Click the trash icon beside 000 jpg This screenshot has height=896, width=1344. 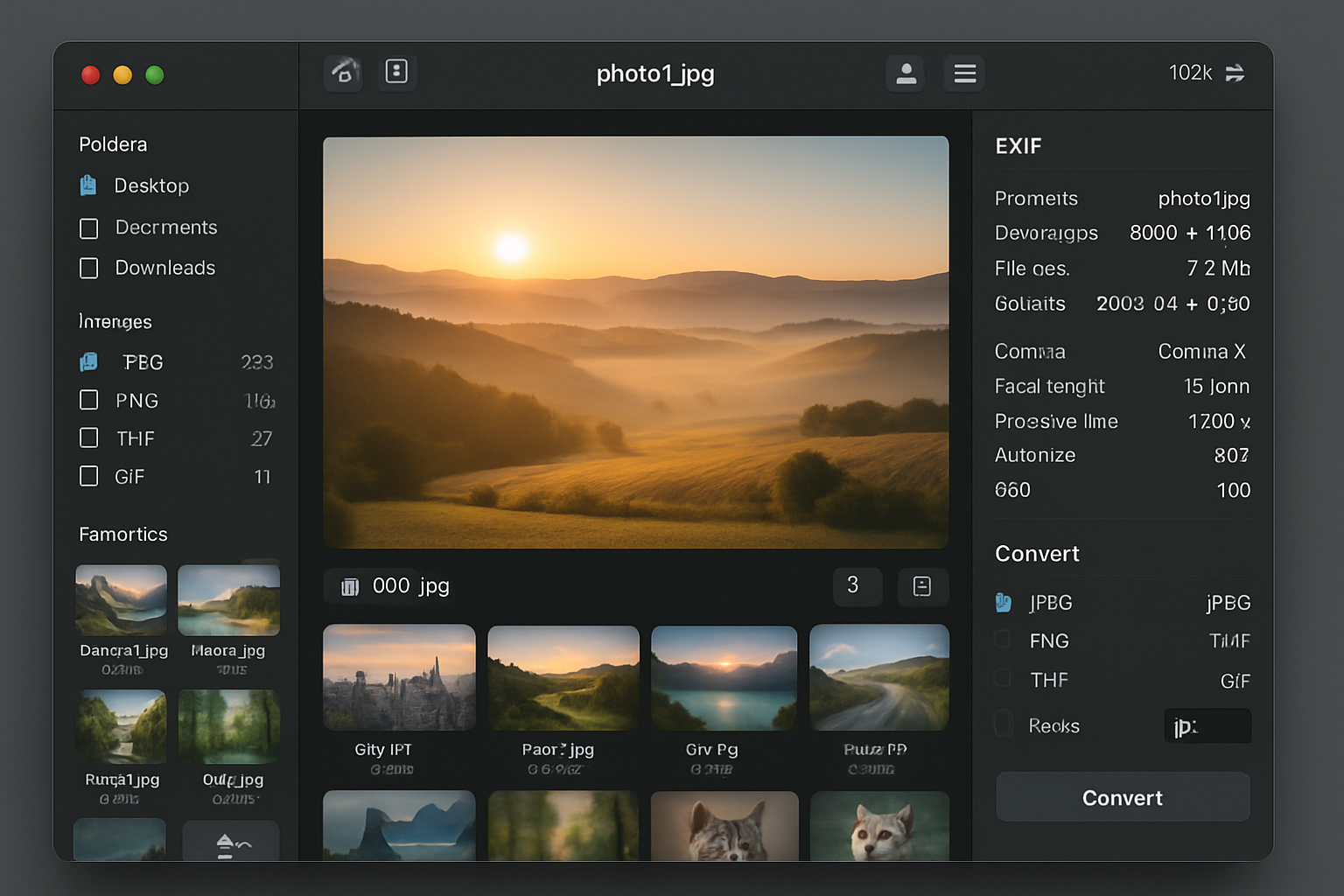(348, 586)
